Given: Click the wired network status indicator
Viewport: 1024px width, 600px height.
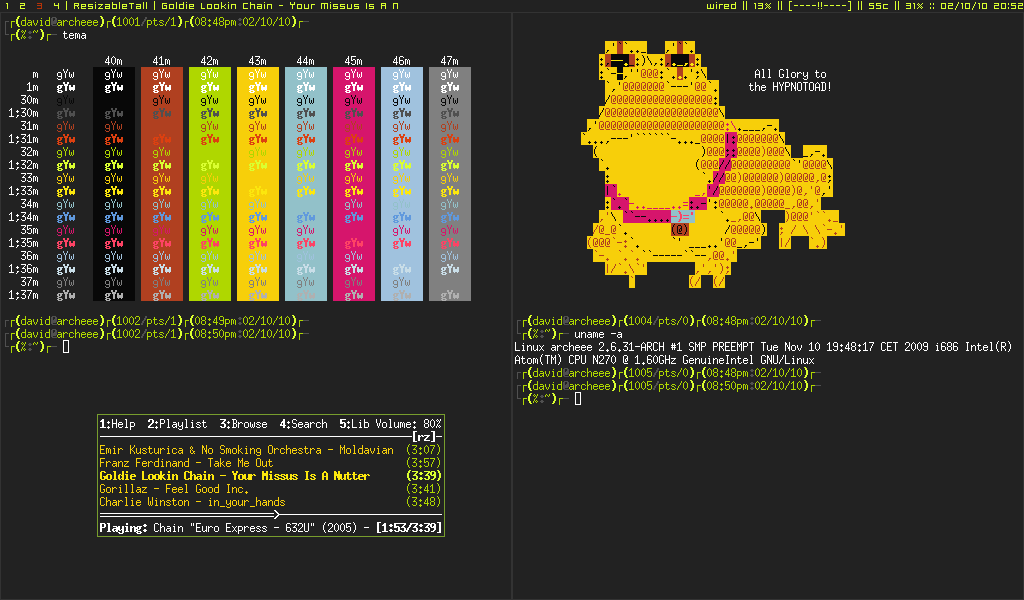Looking at the screenshot, I should coord(721,6).
